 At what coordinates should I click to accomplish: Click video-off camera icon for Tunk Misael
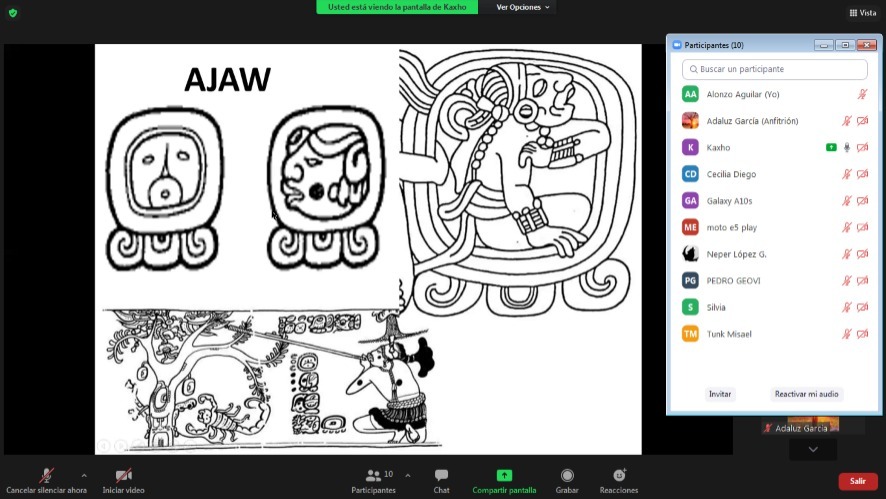[x=862, y=334]
